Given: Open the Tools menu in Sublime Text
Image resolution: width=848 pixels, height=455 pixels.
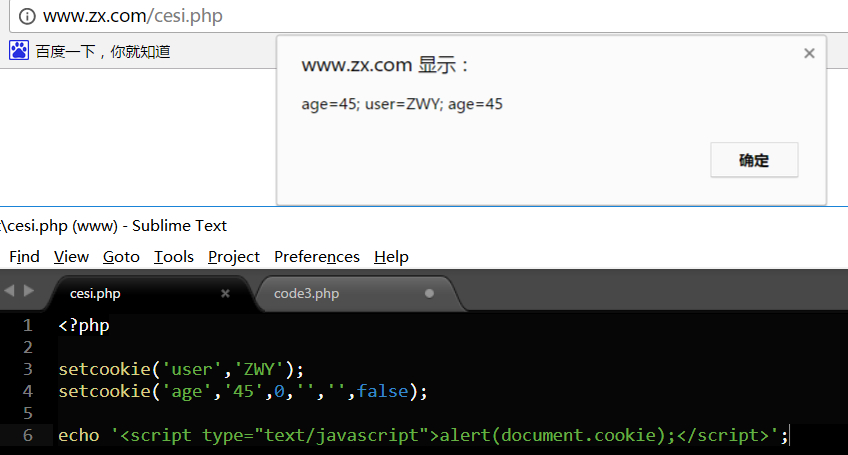Looking at the screenshot, I should pyautogui.click(x=174, y=256).
